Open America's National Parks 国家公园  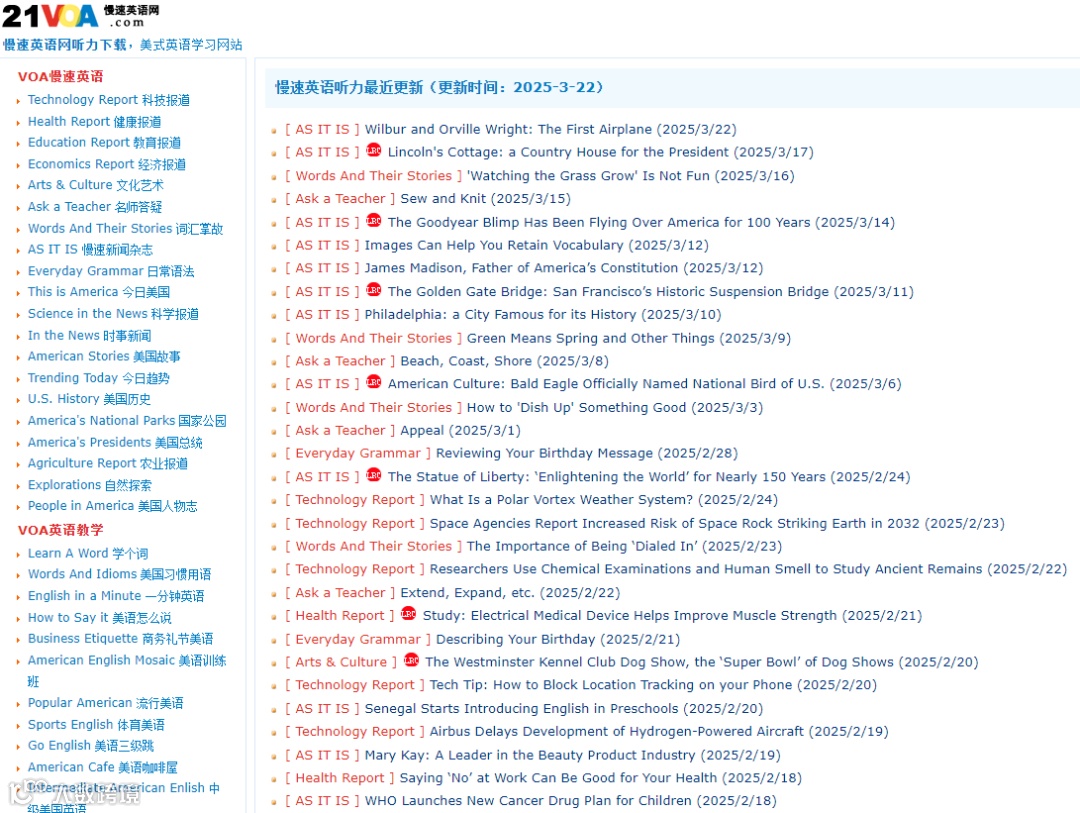click(x=127, y=421)
